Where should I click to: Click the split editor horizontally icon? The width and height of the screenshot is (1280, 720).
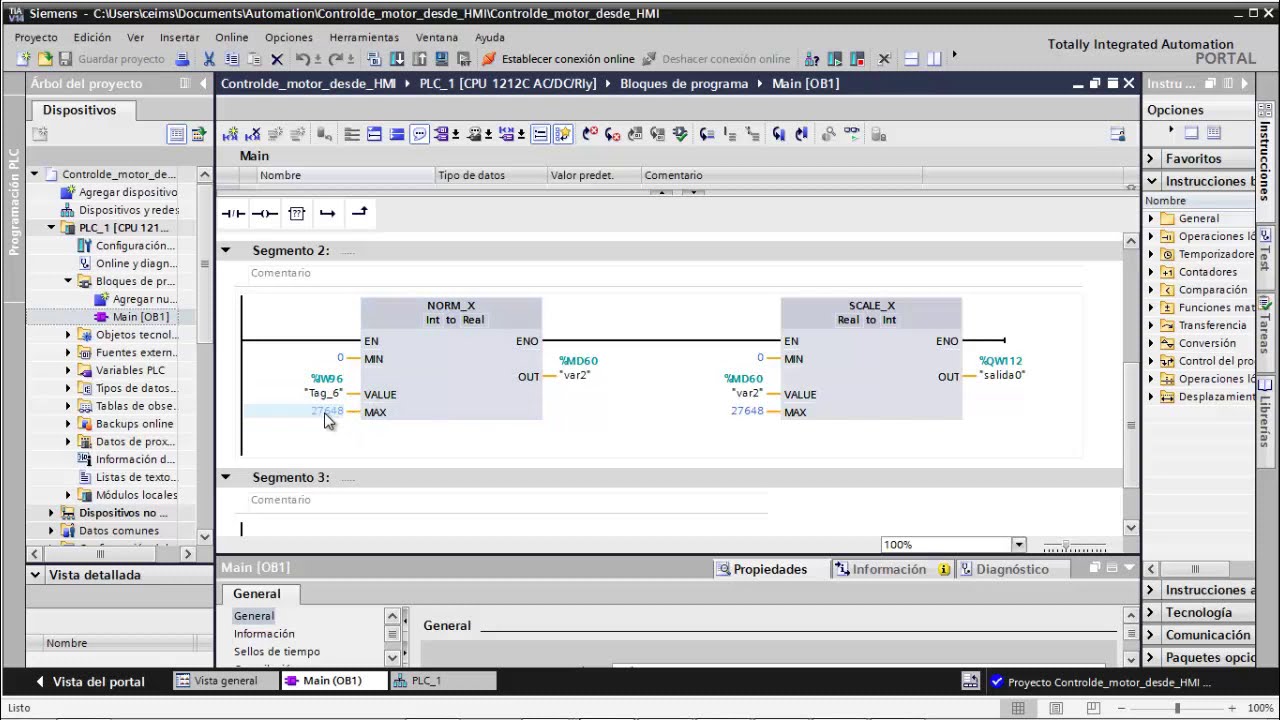tap(911, 59)
